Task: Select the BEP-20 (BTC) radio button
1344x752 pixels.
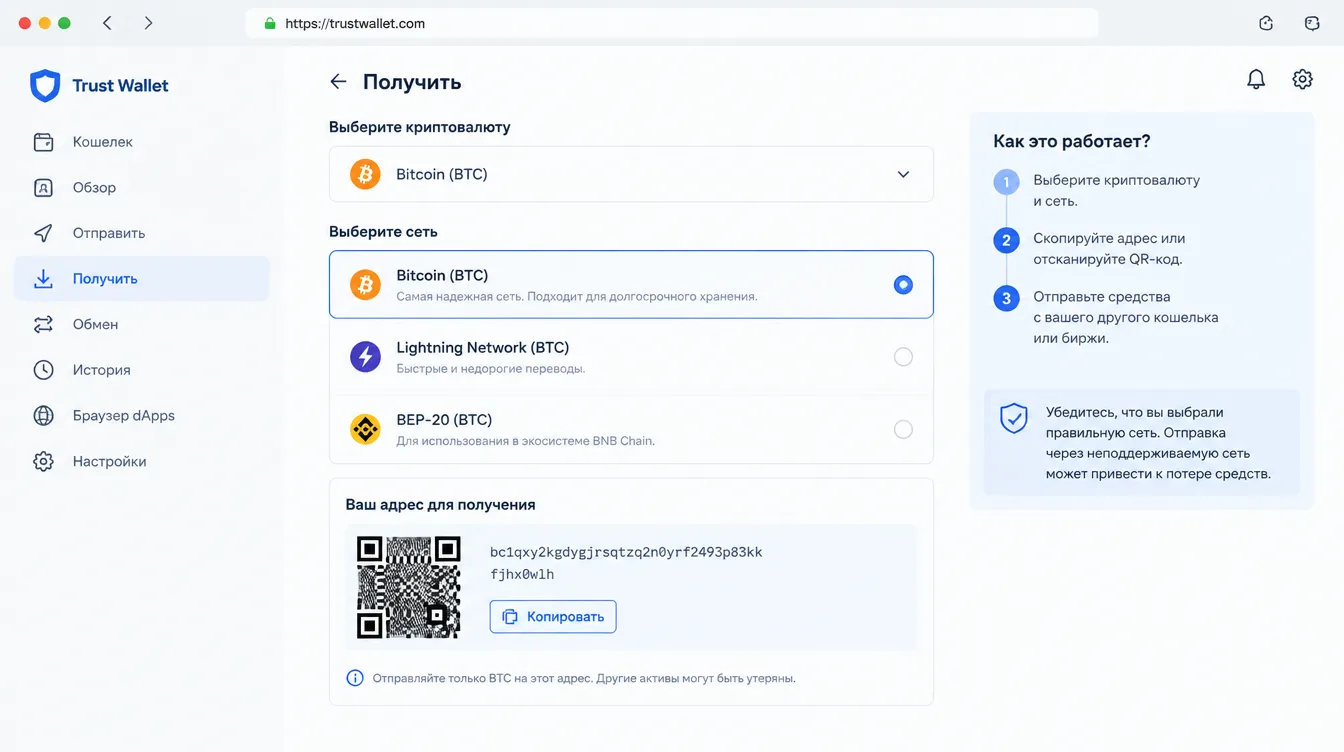Action: point(903,429)
